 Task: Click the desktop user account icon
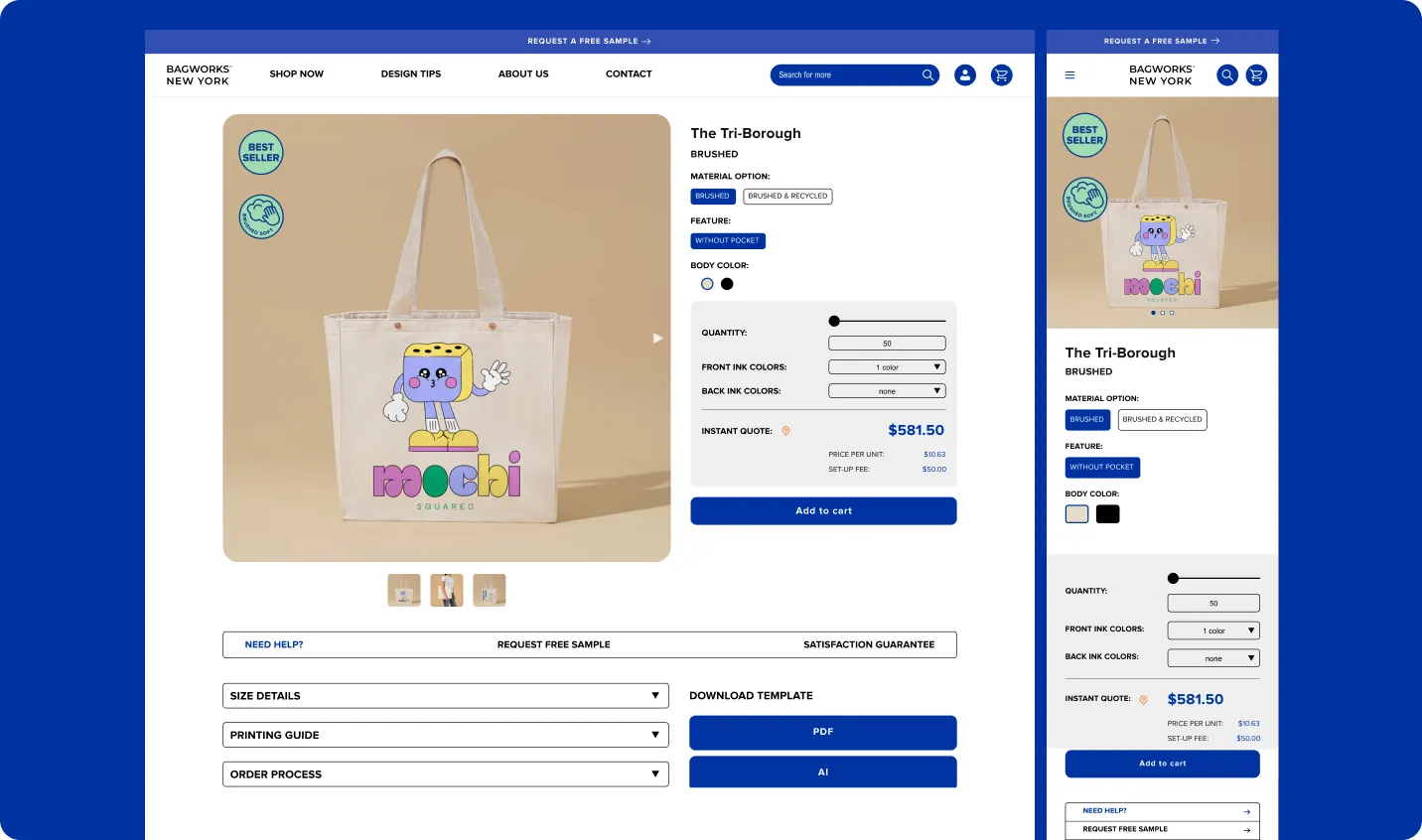point(965,74)
